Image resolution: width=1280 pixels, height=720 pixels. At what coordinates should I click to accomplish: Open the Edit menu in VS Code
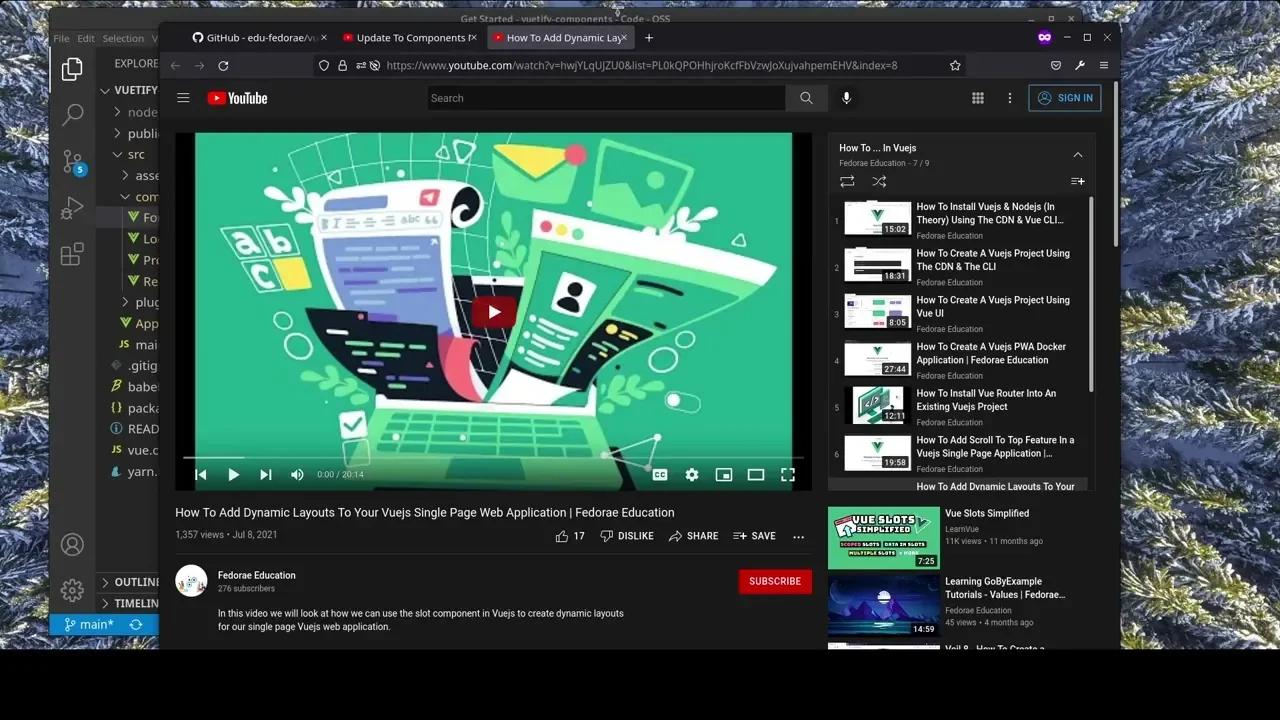coord(86,39)
